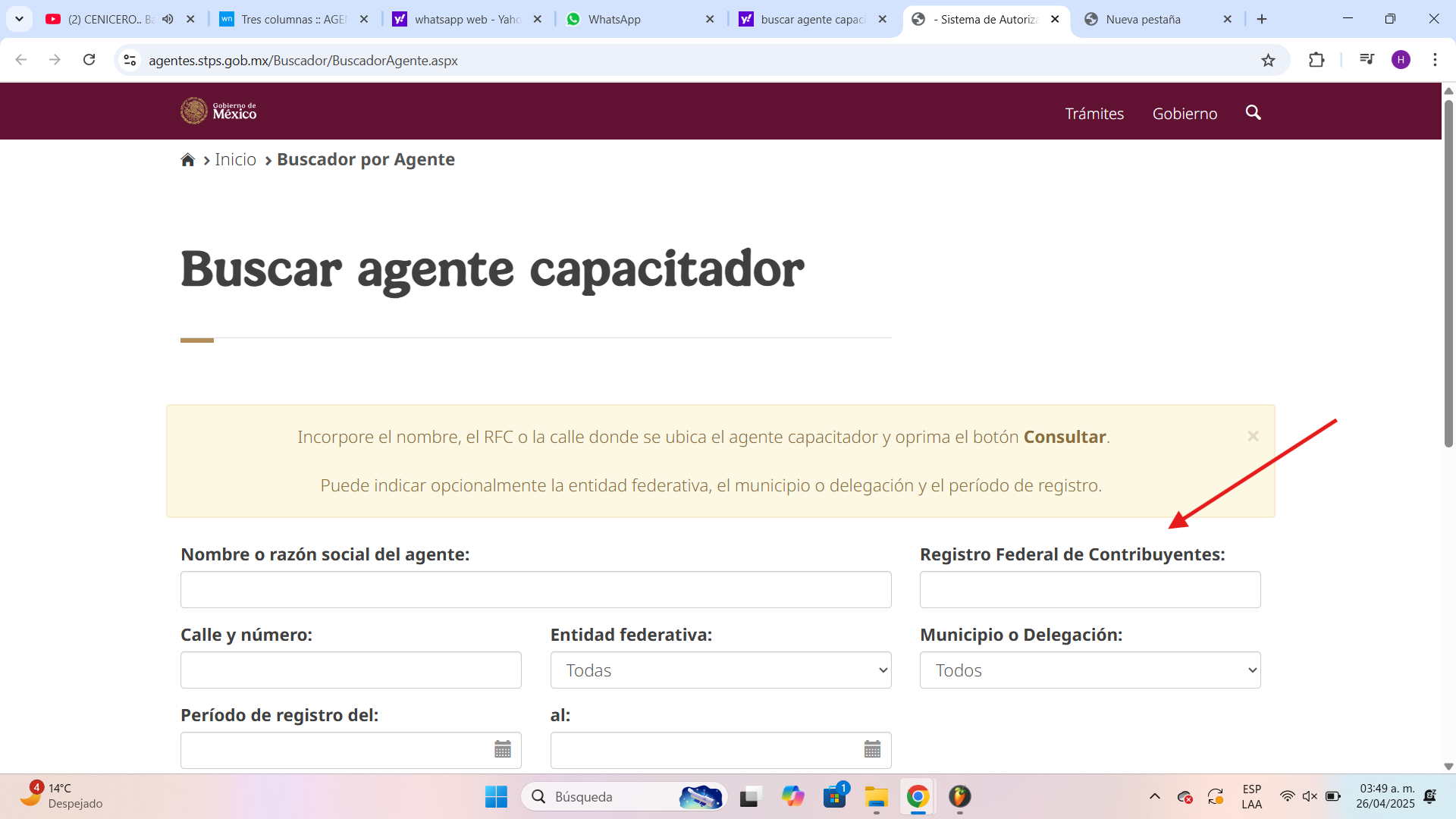1456x819 pixels.
Task: Bookmark this page with star icon
Action: 1268,60
